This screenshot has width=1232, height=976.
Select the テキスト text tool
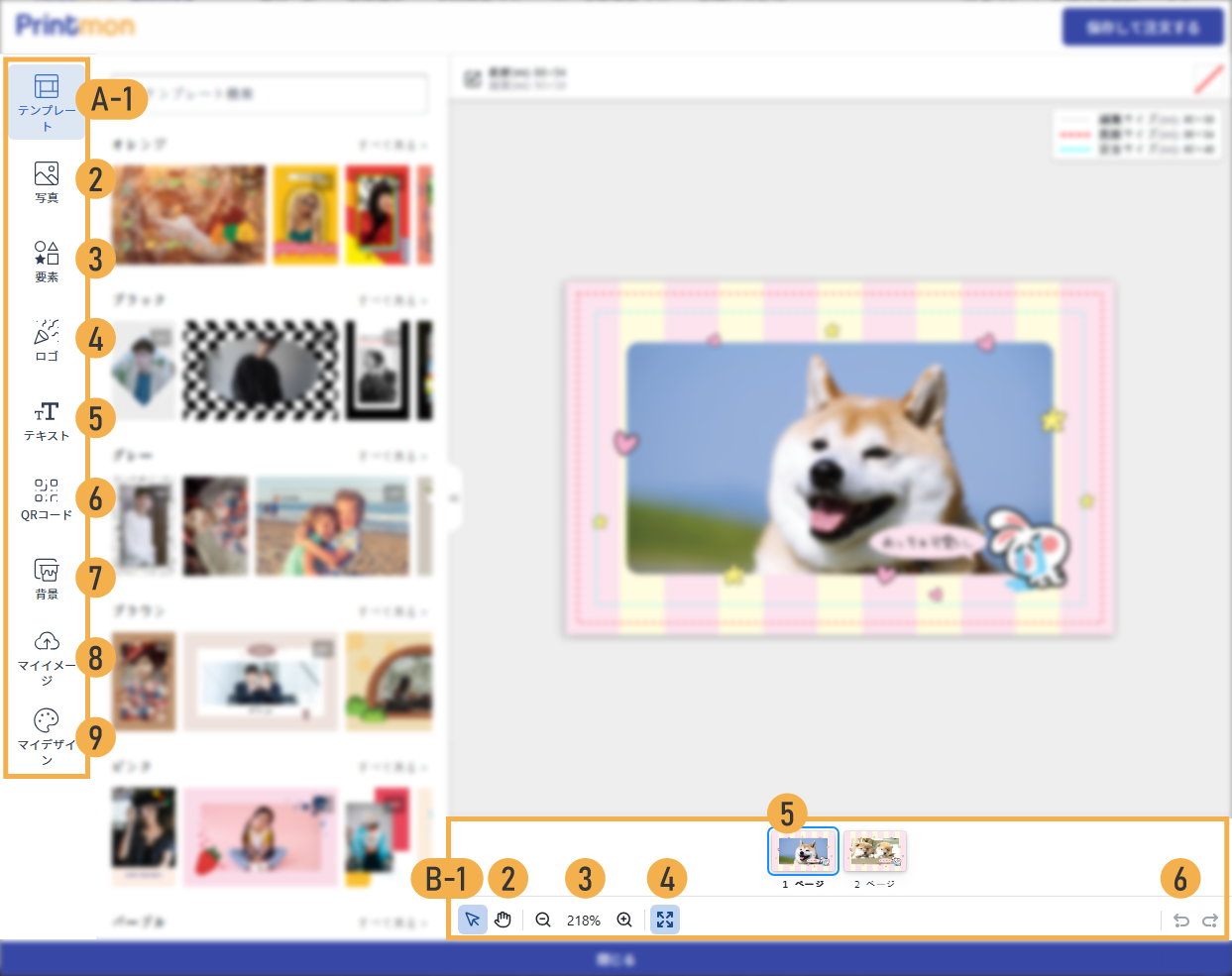click(47, 420)
